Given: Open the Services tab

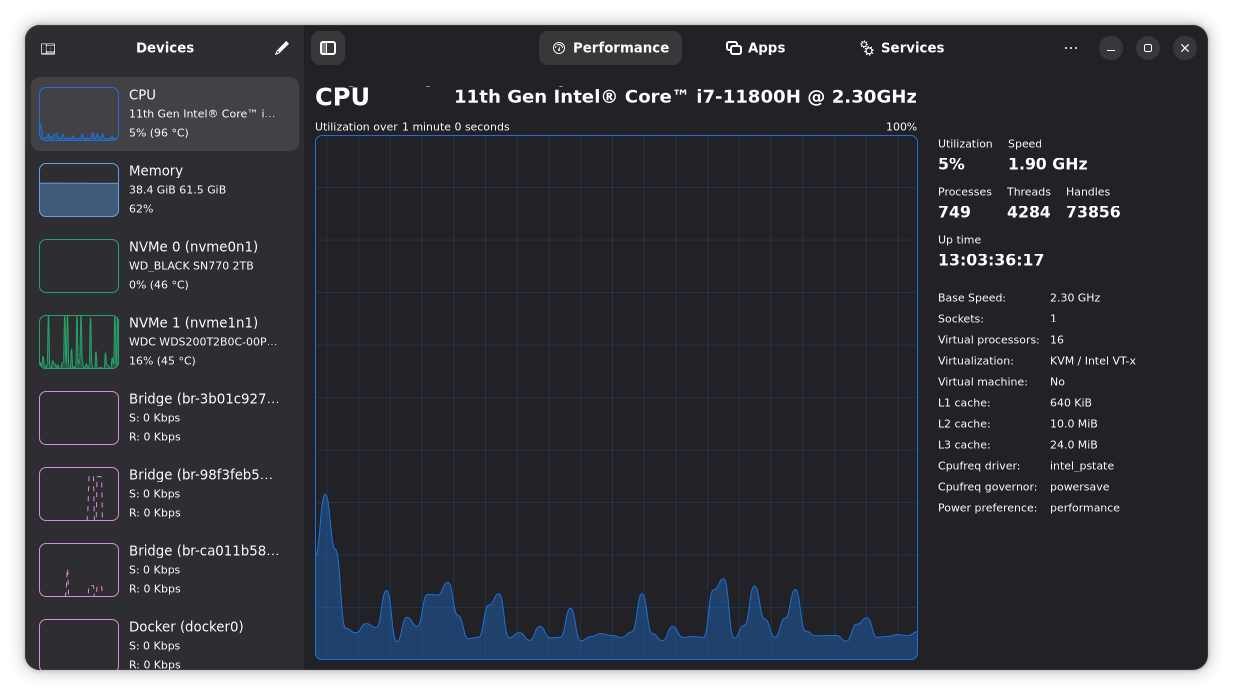Looking at the screenshot, I should [901, 48].
